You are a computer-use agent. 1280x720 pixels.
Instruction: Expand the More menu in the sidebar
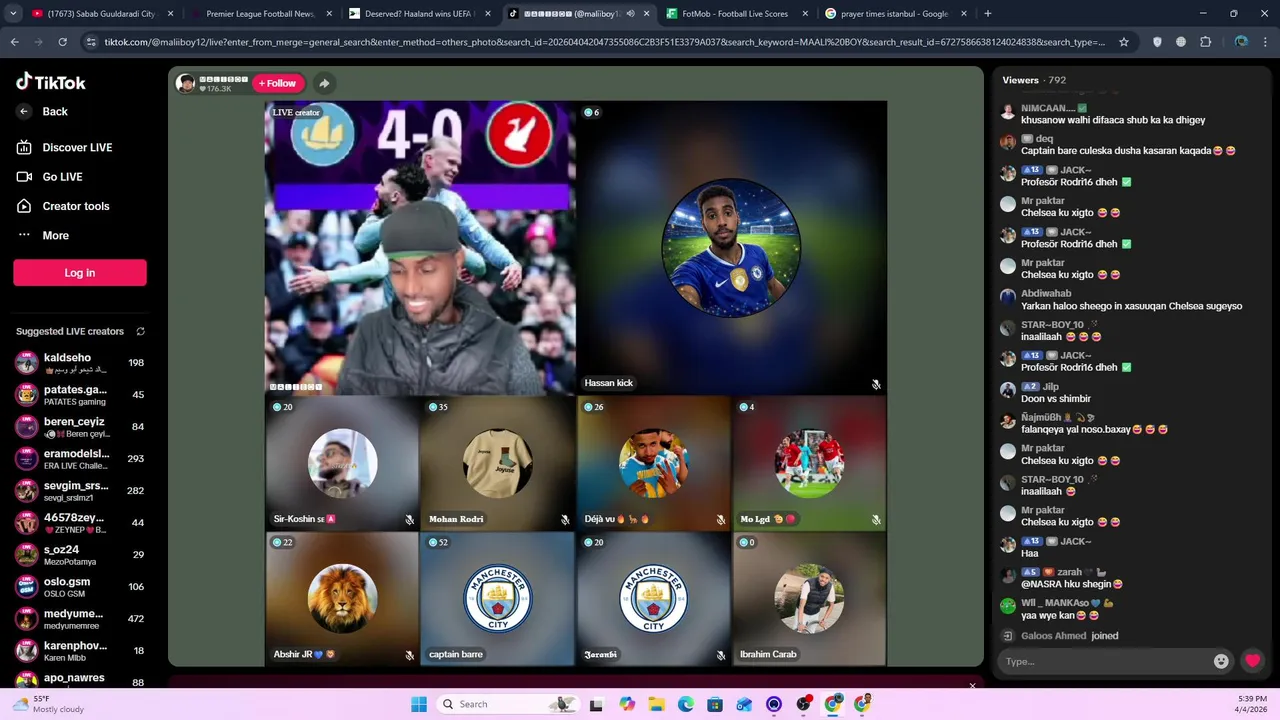point(43,235)
